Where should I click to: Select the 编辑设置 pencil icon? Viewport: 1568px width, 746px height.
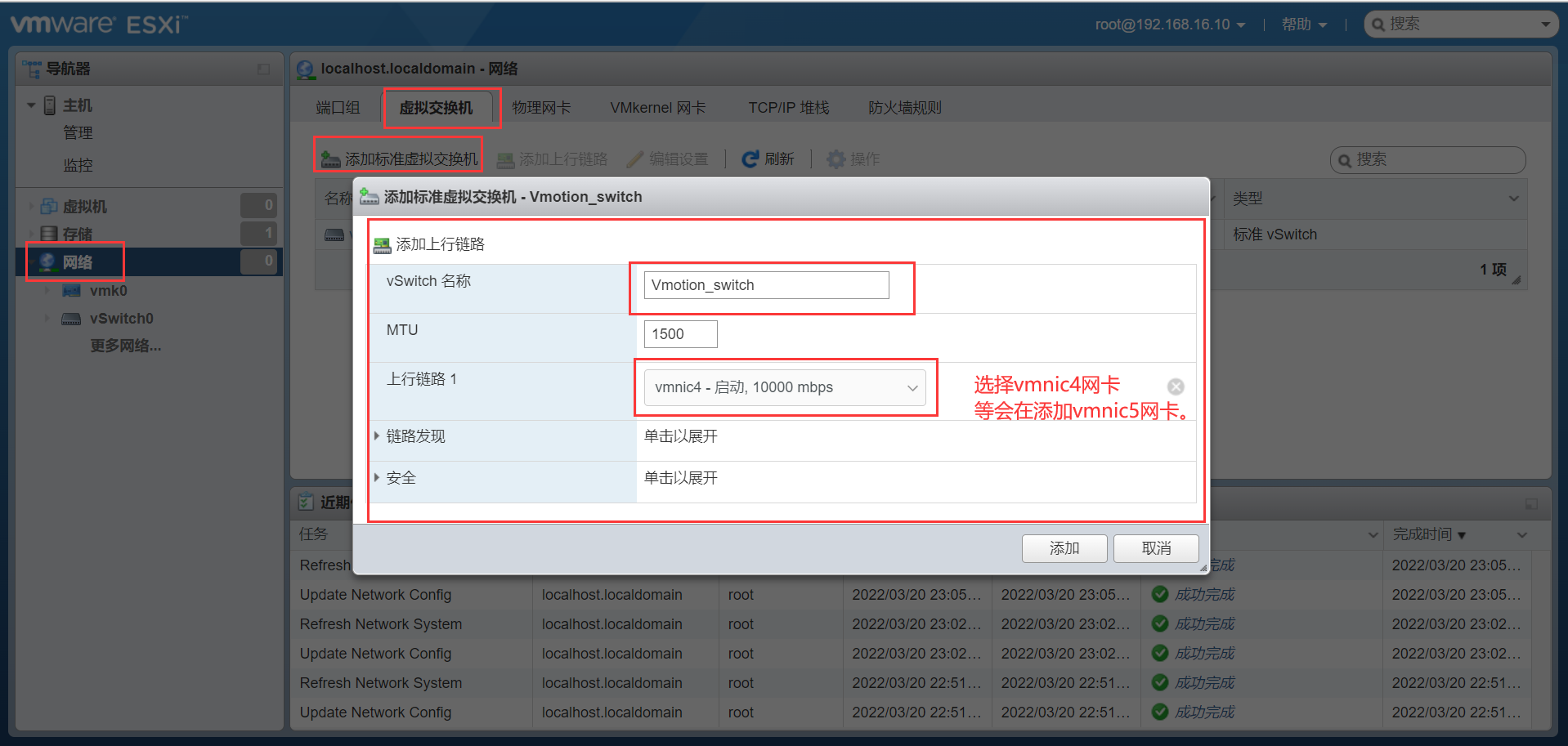(x=635, y=159)
